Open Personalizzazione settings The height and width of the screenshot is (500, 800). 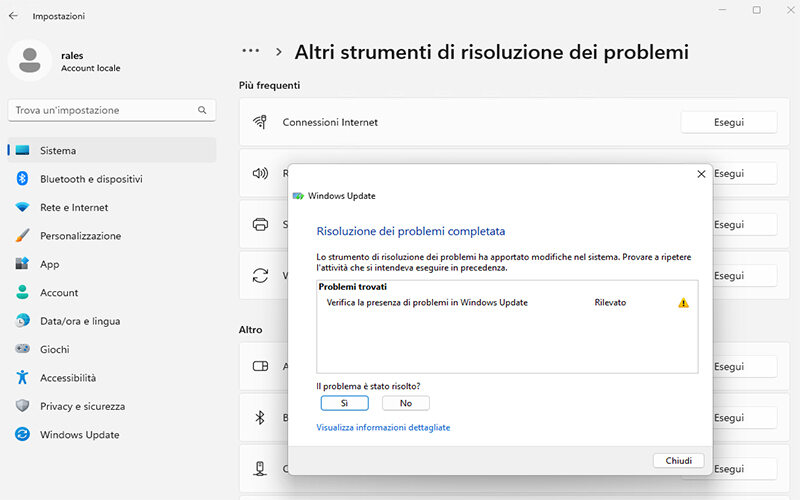(x=112, y=236)
